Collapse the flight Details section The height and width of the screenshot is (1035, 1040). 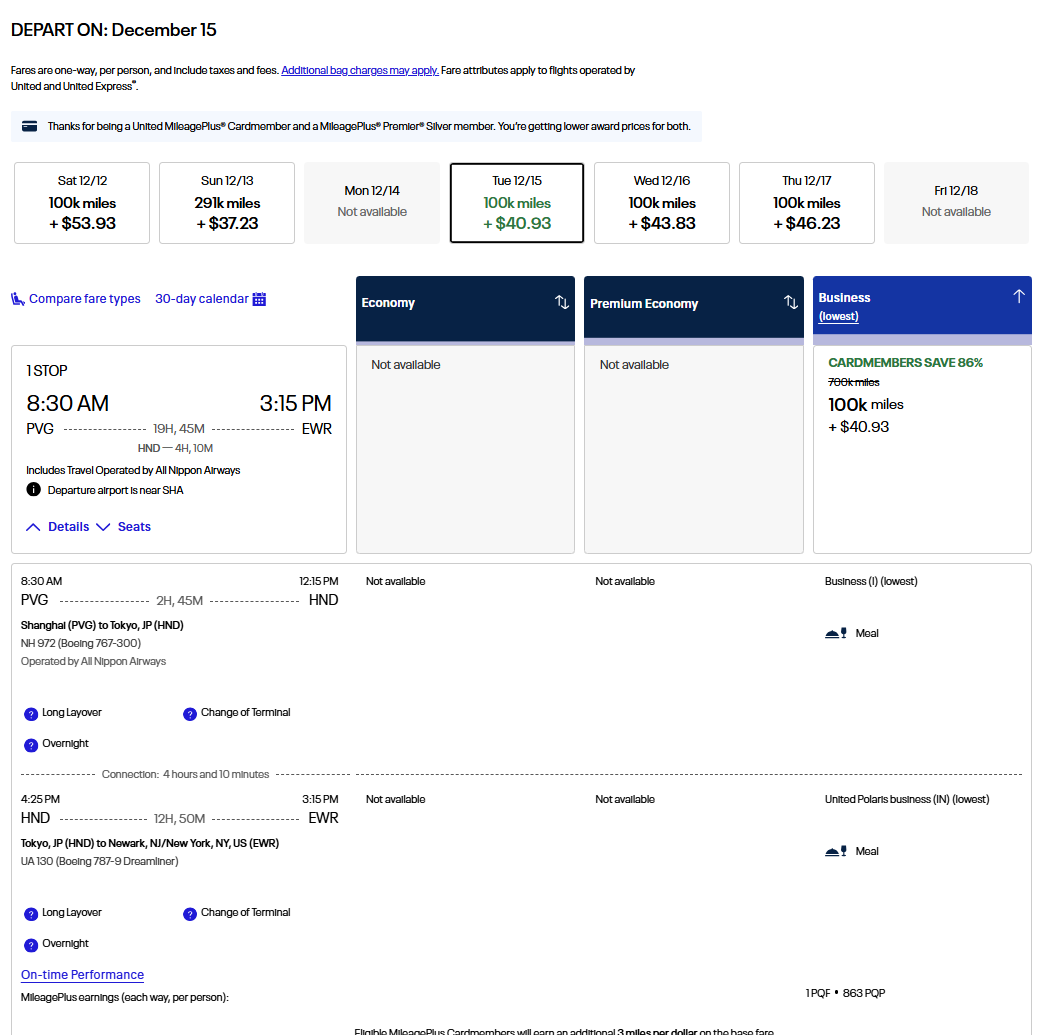point(58,527)
